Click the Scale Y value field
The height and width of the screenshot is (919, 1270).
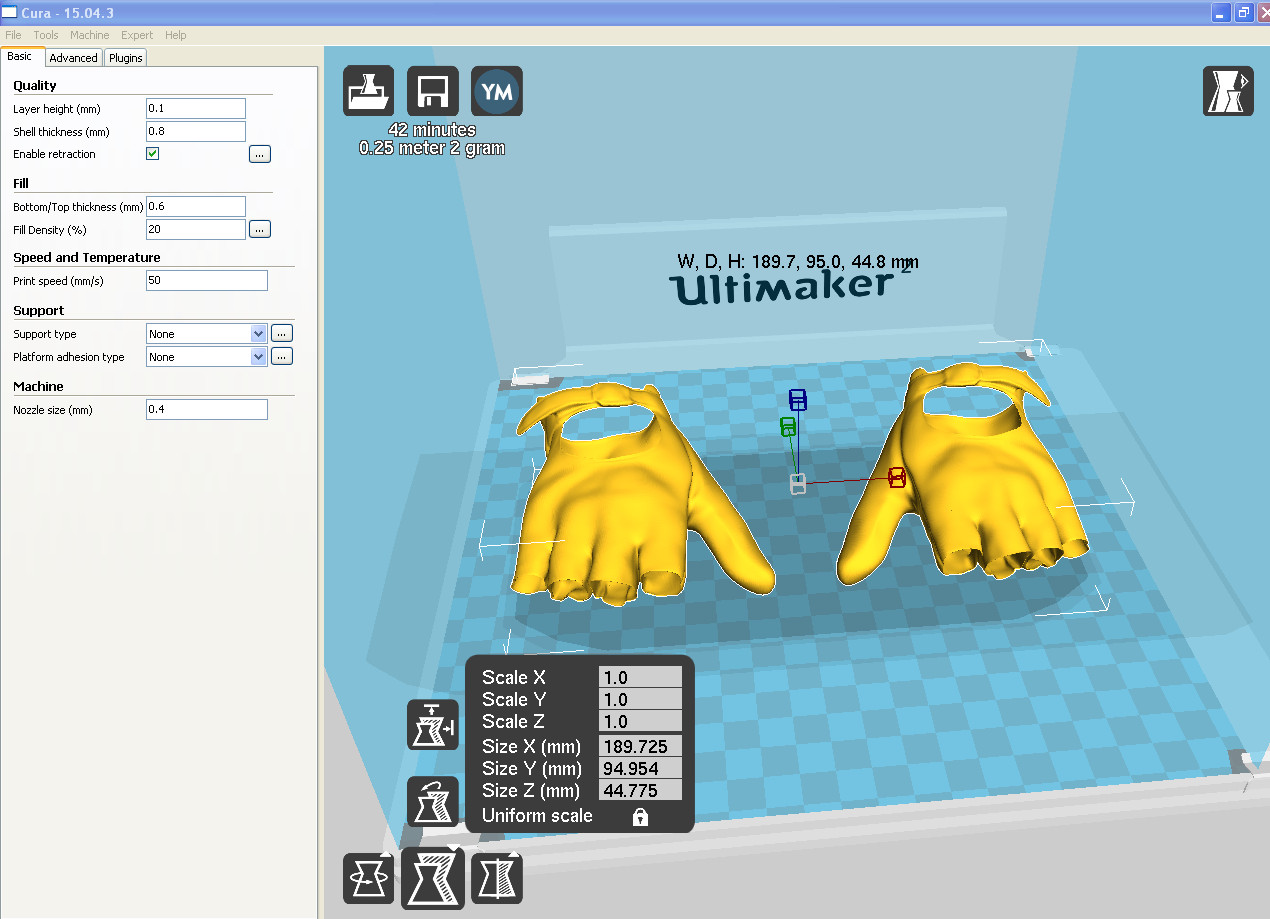point(640,699)
